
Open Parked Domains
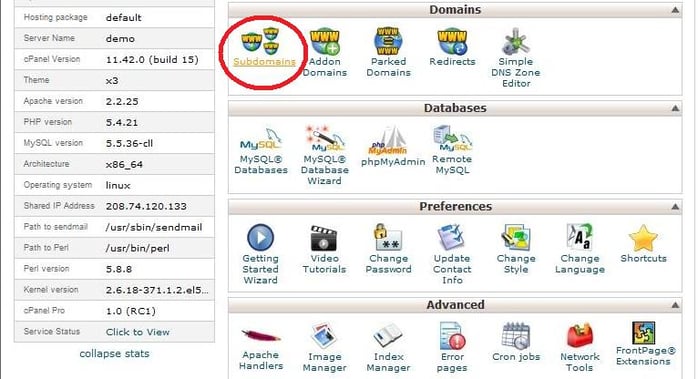click(388, 41)
